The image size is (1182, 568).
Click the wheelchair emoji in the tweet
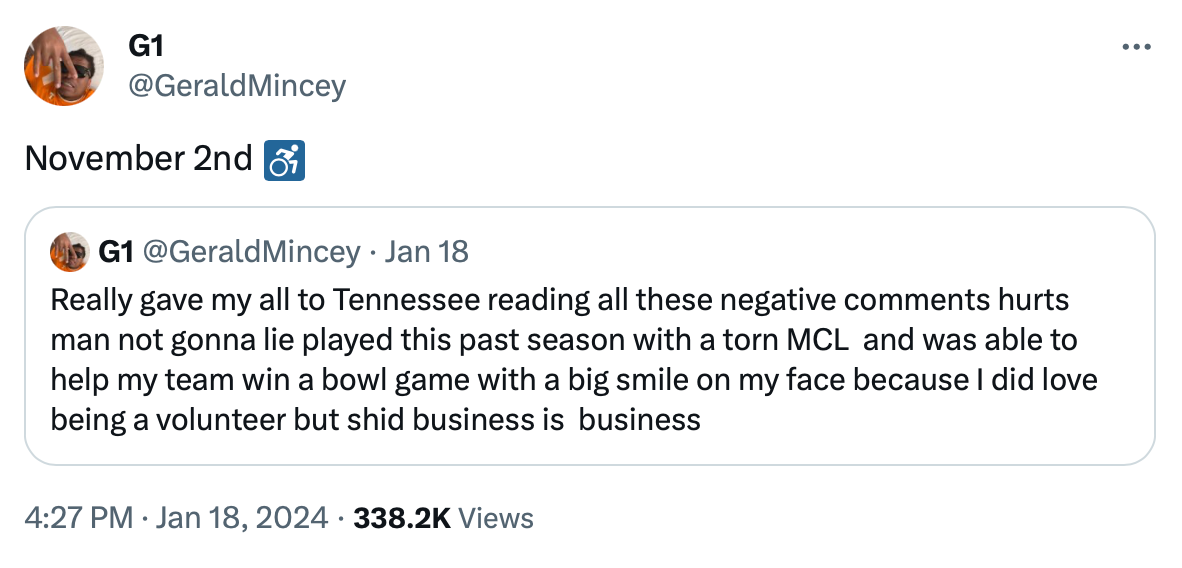coord(283,159)
